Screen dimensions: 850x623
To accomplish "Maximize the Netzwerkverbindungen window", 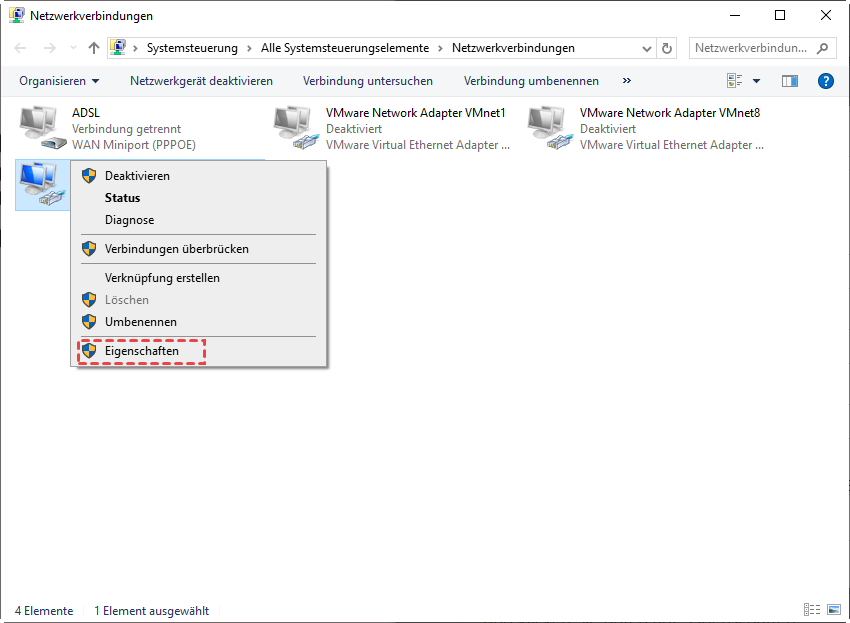I will click(780, 15).
